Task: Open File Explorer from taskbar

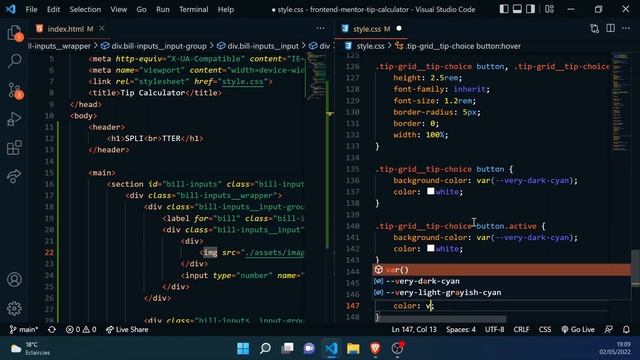Action: (353, 348)
